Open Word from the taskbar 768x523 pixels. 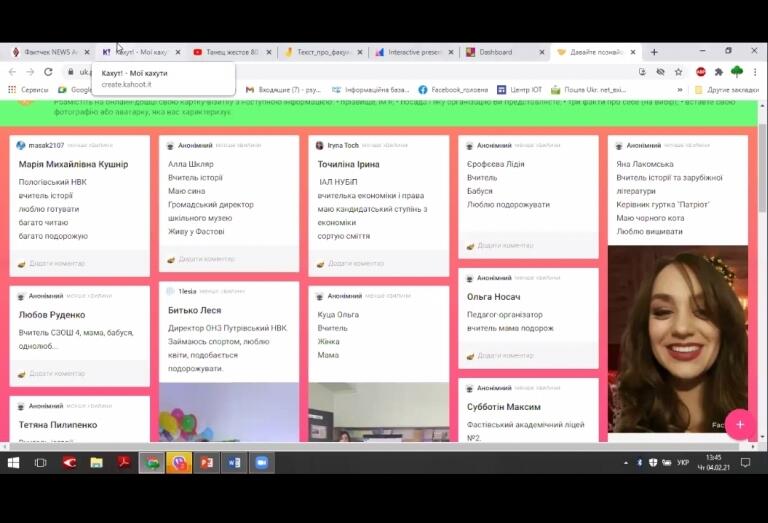coord(234,463)
